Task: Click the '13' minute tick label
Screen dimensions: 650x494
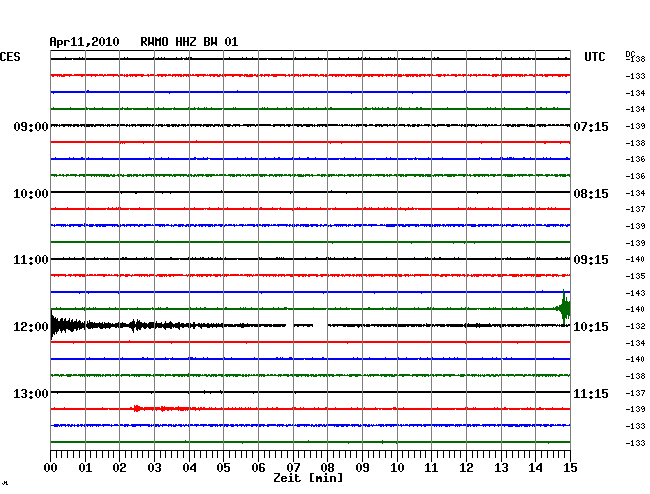Action: pos(501,468)
